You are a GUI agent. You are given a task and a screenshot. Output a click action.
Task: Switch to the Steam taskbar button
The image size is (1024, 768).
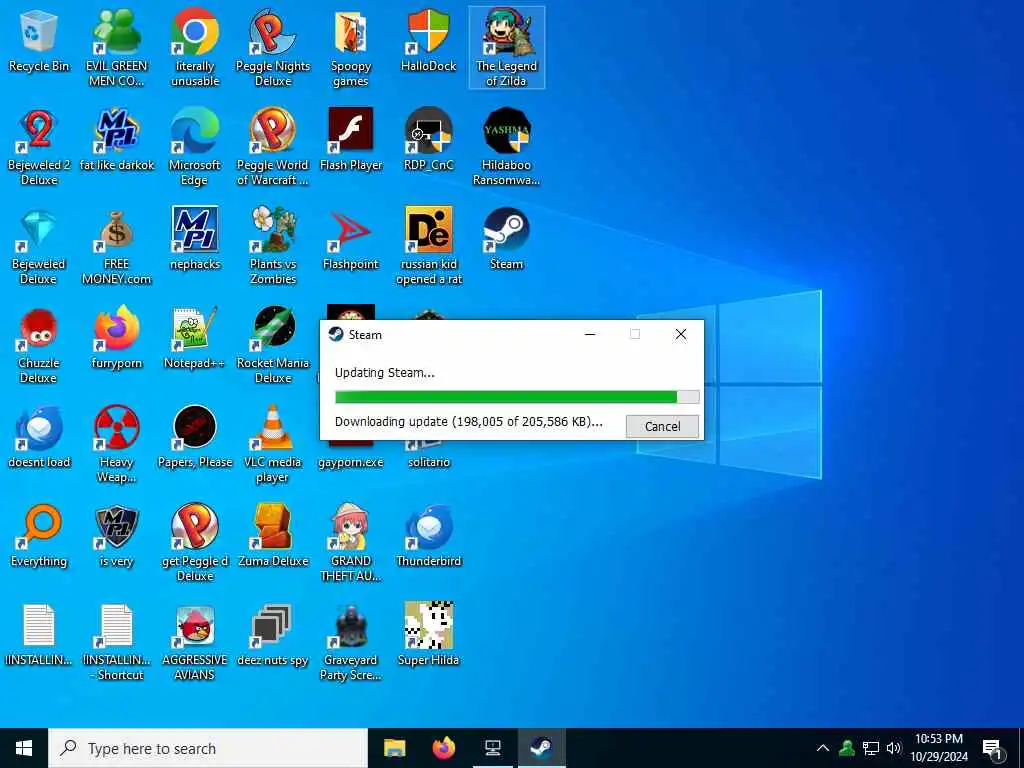pyautogui.click(x=541, y=748)
